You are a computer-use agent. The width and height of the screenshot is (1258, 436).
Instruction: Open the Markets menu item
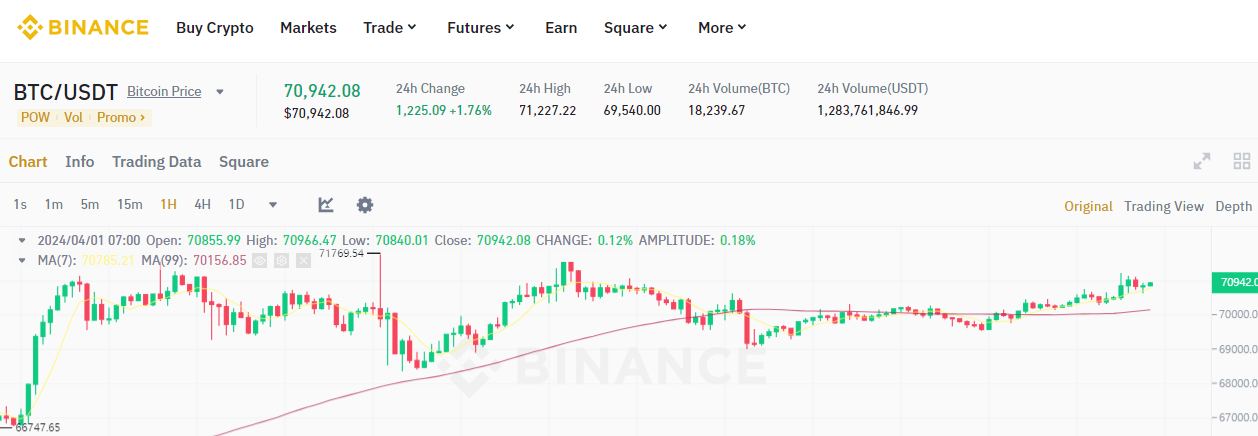[308, 28]
